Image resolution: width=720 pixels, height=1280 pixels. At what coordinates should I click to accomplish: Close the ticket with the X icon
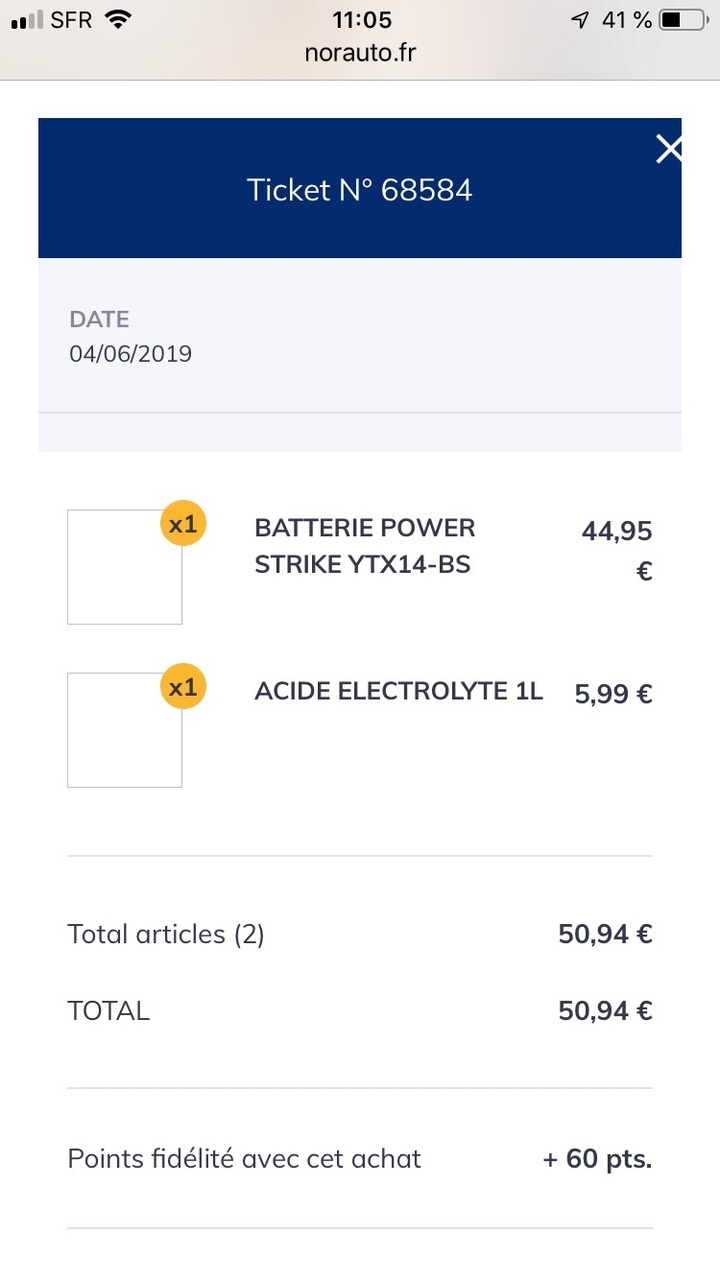point(668,149)
